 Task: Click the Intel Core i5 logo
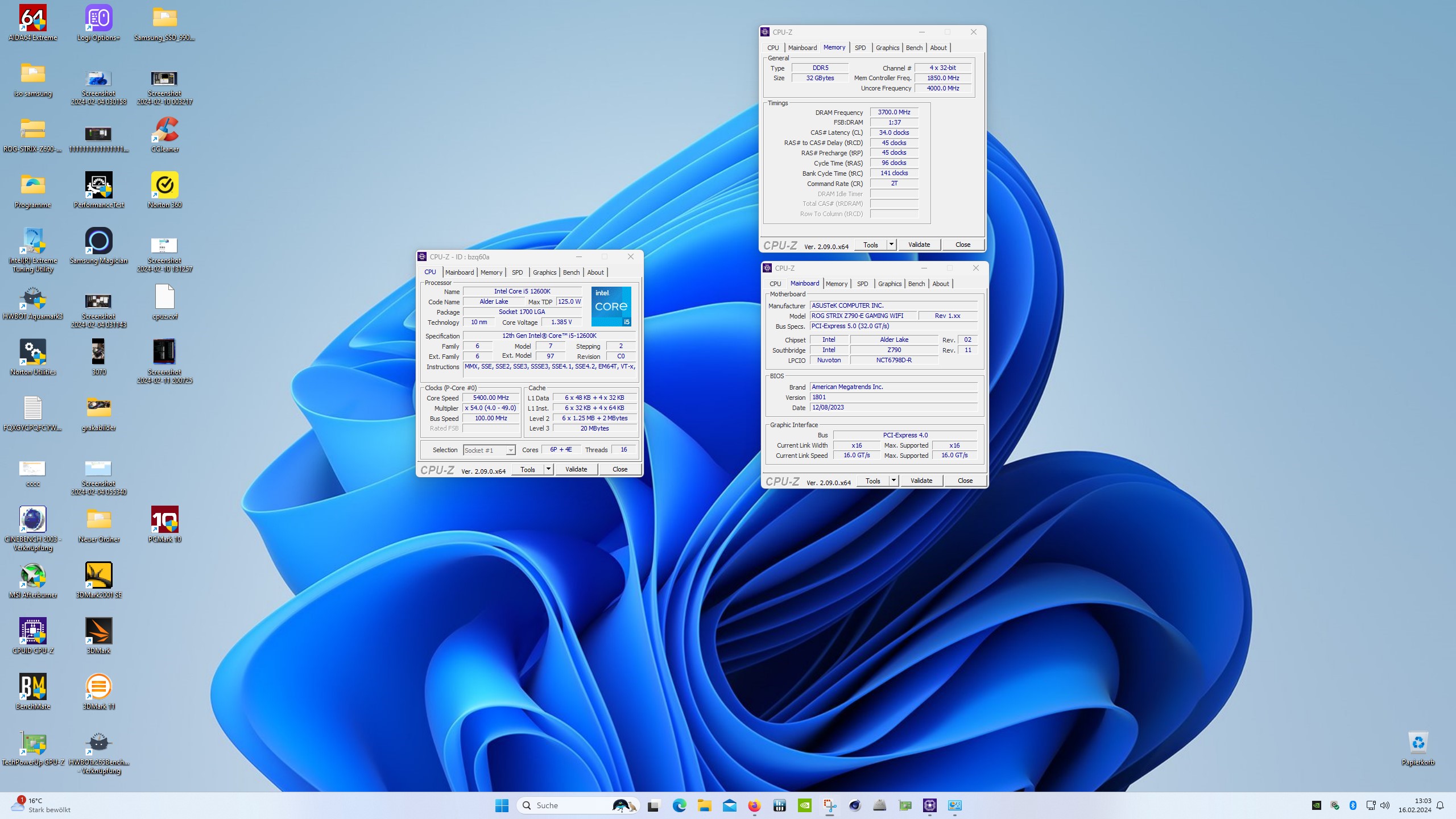click(611, 307)
